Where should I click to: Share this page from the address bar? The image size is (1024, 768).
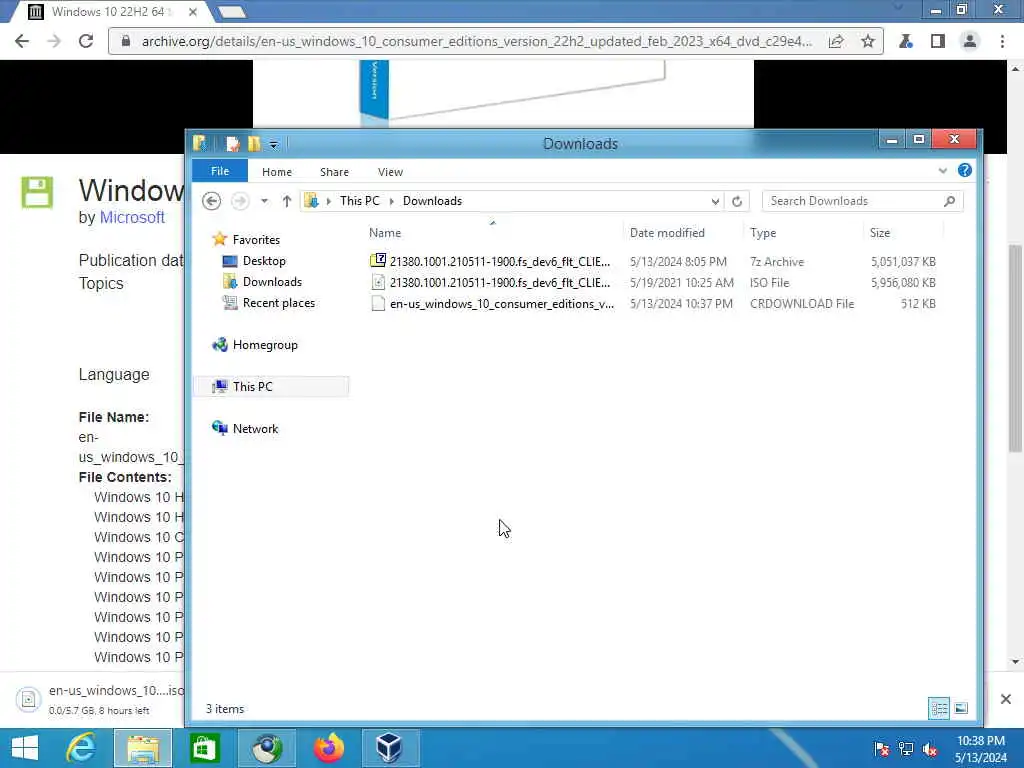coord(836,41)
